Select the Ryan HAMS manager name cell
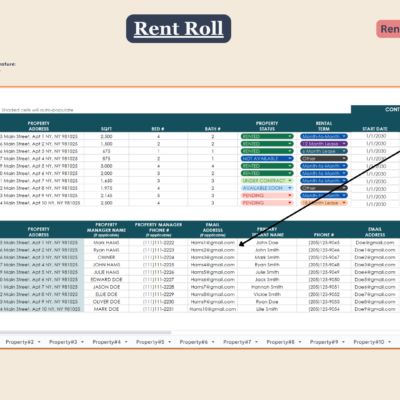The image size is (400, 400). click(106, 250)
